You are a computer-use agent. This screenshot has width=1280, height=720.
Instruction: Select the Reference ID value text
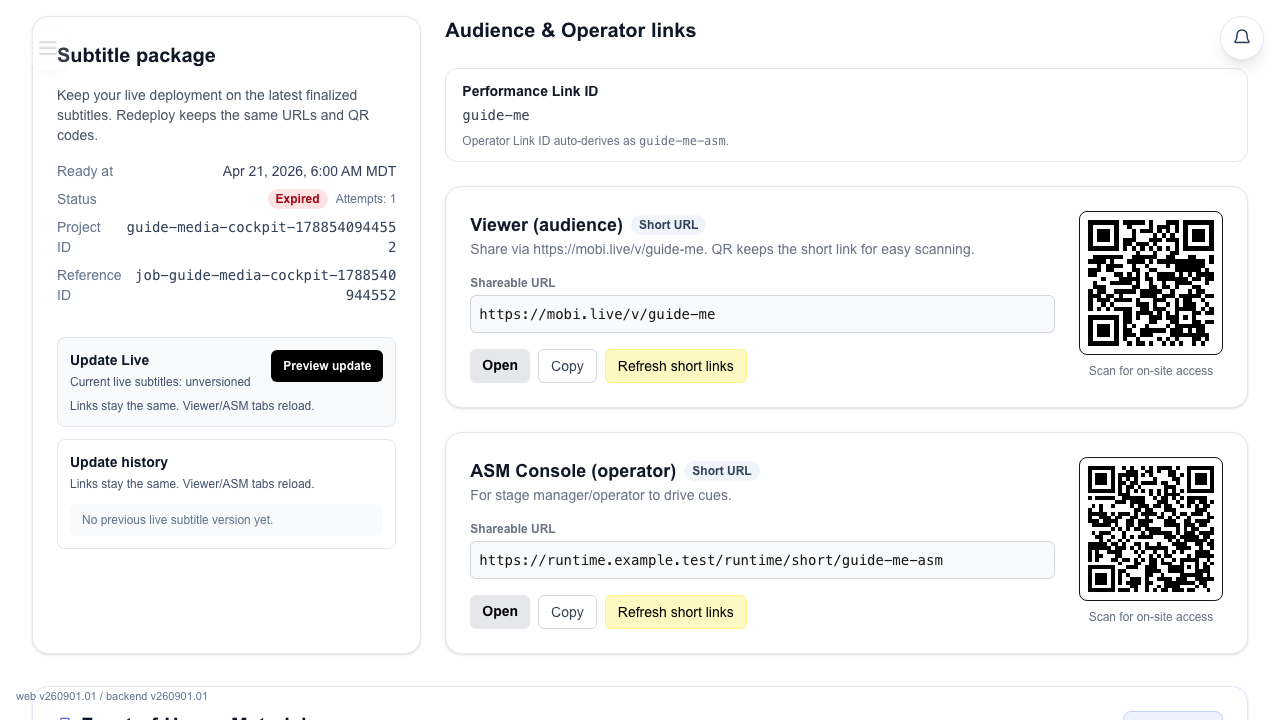266,285
